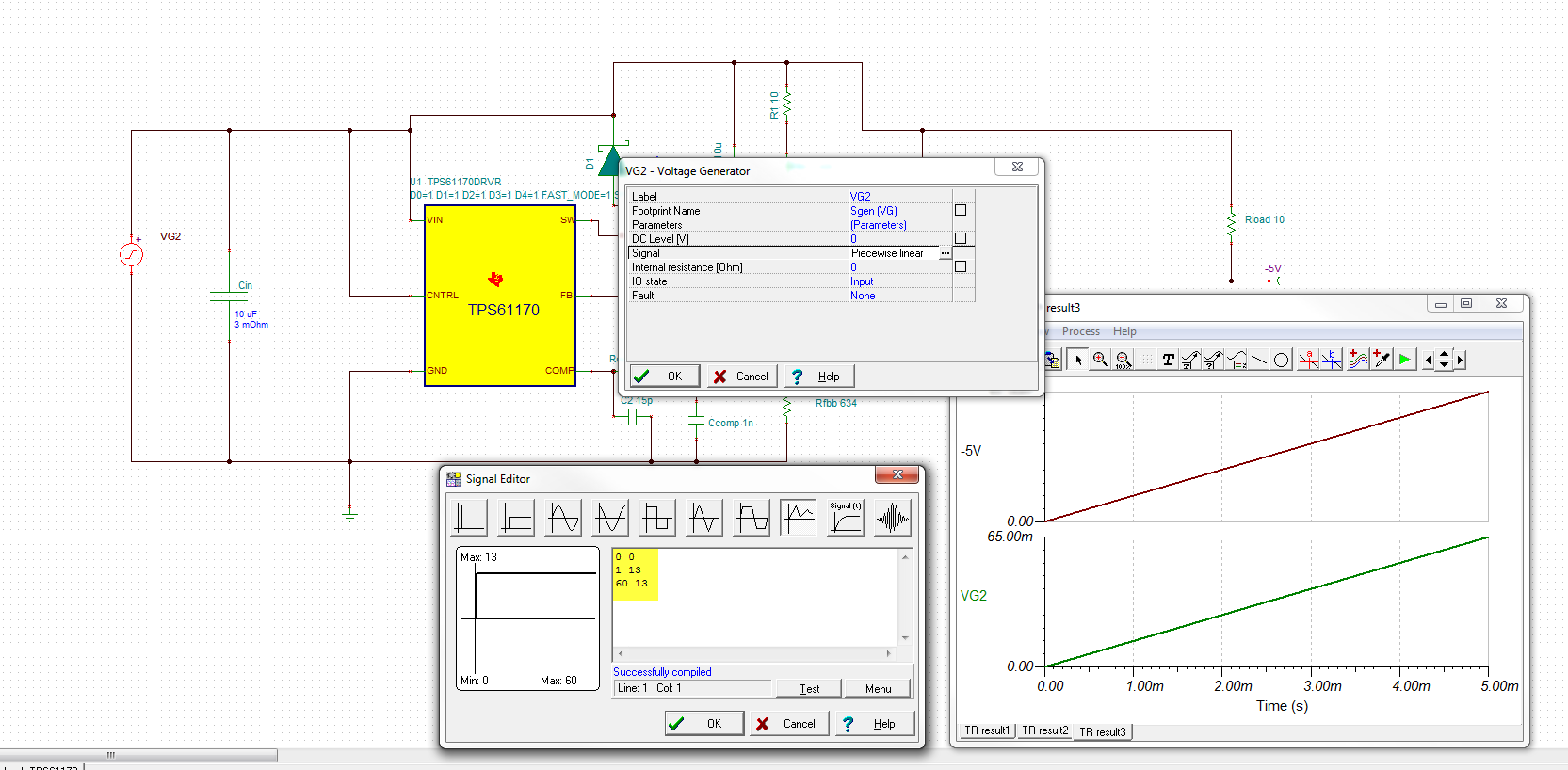
Task: Activate cursor b in result3 toolbar
Action: 1331,360
